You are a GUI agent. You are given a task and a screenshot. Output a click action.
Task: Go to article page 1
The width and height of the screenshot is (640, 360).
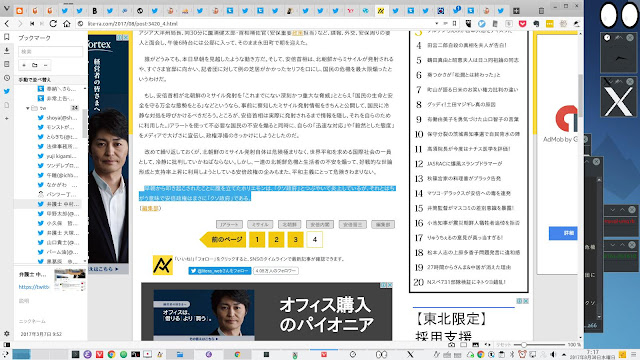(x=257, y=240)
